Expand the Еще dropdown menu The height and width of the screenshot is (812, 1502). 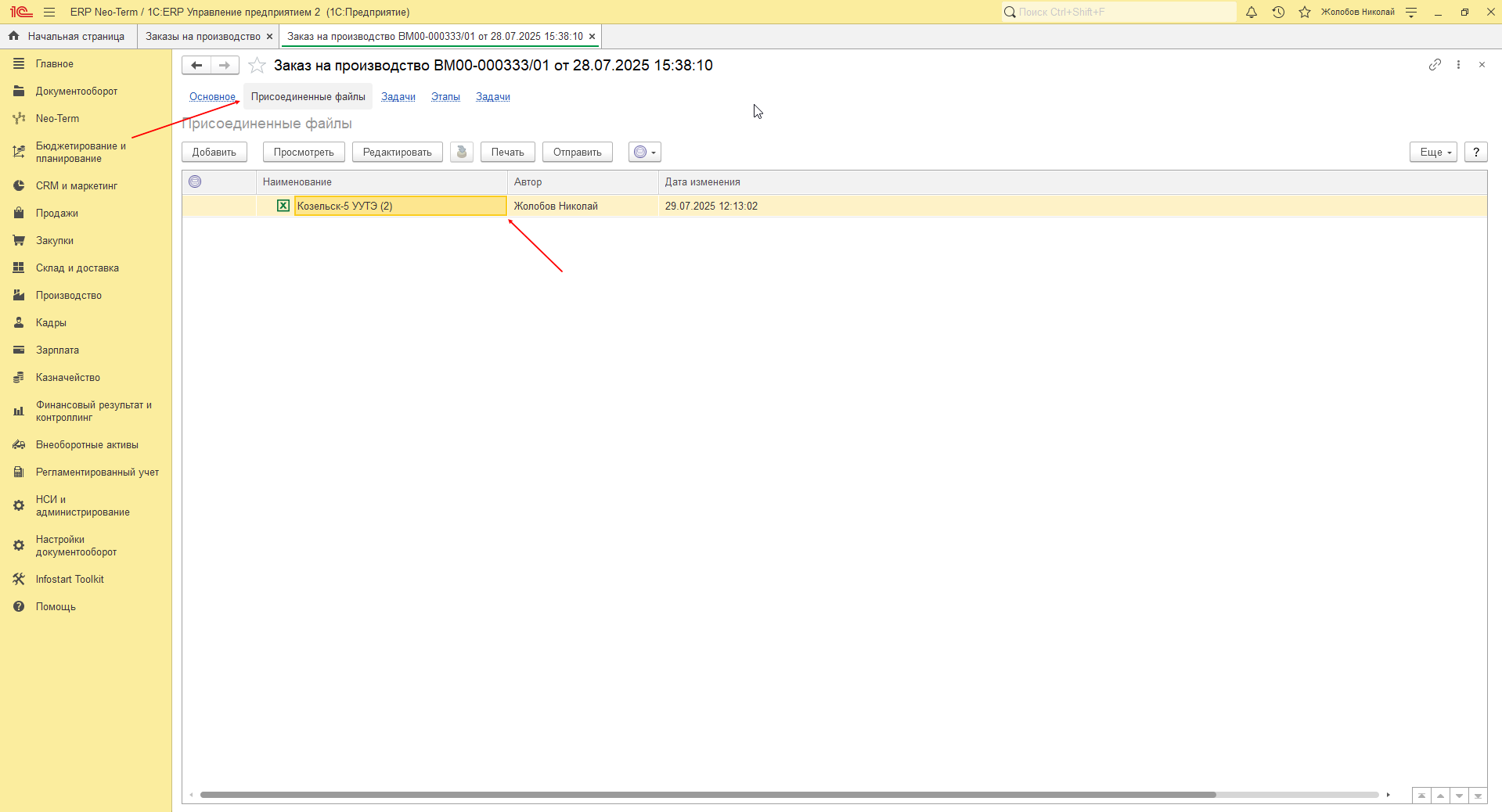[1433, 152]
